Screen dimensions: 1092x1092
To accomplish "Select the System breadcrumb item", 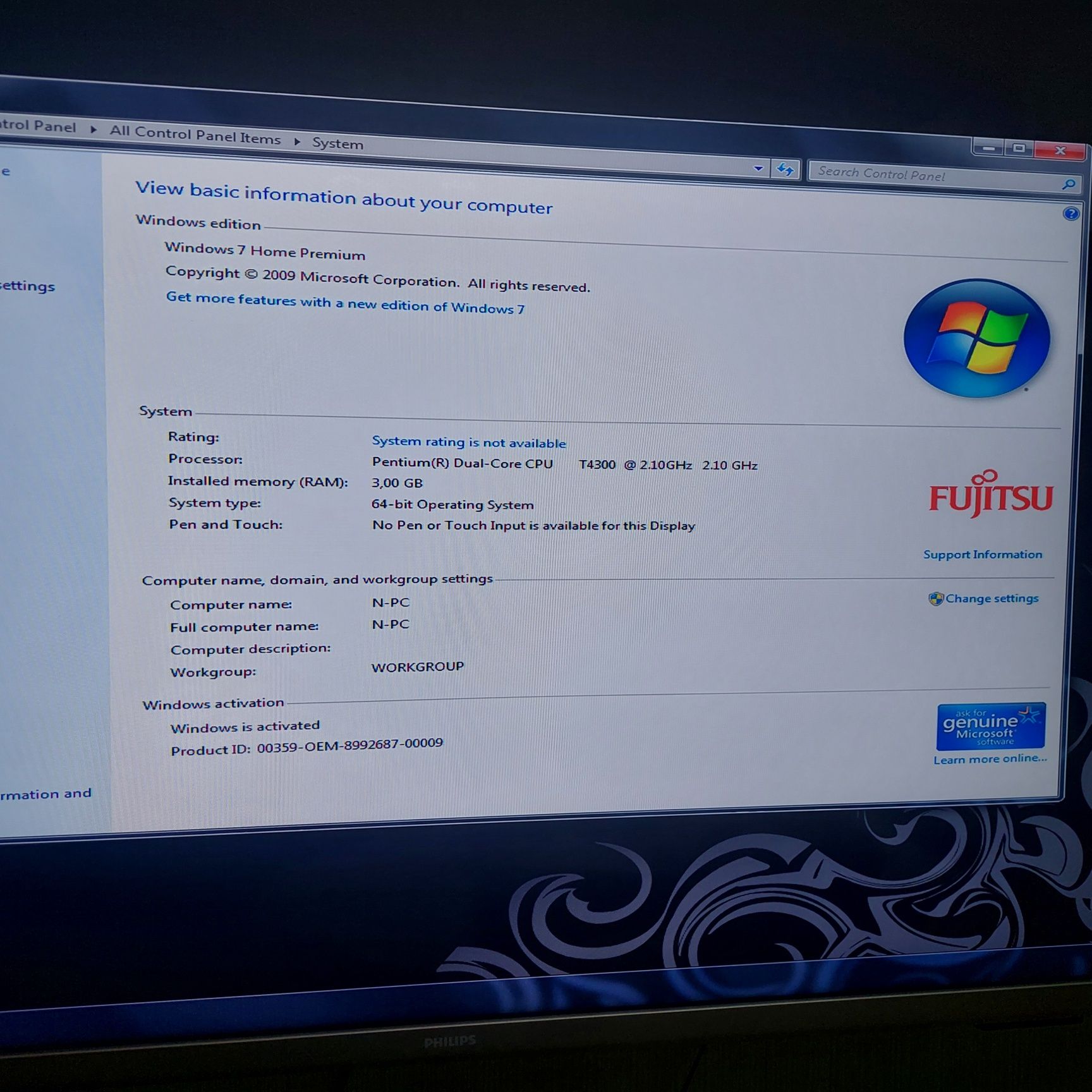I will click(x=337, y=143).
